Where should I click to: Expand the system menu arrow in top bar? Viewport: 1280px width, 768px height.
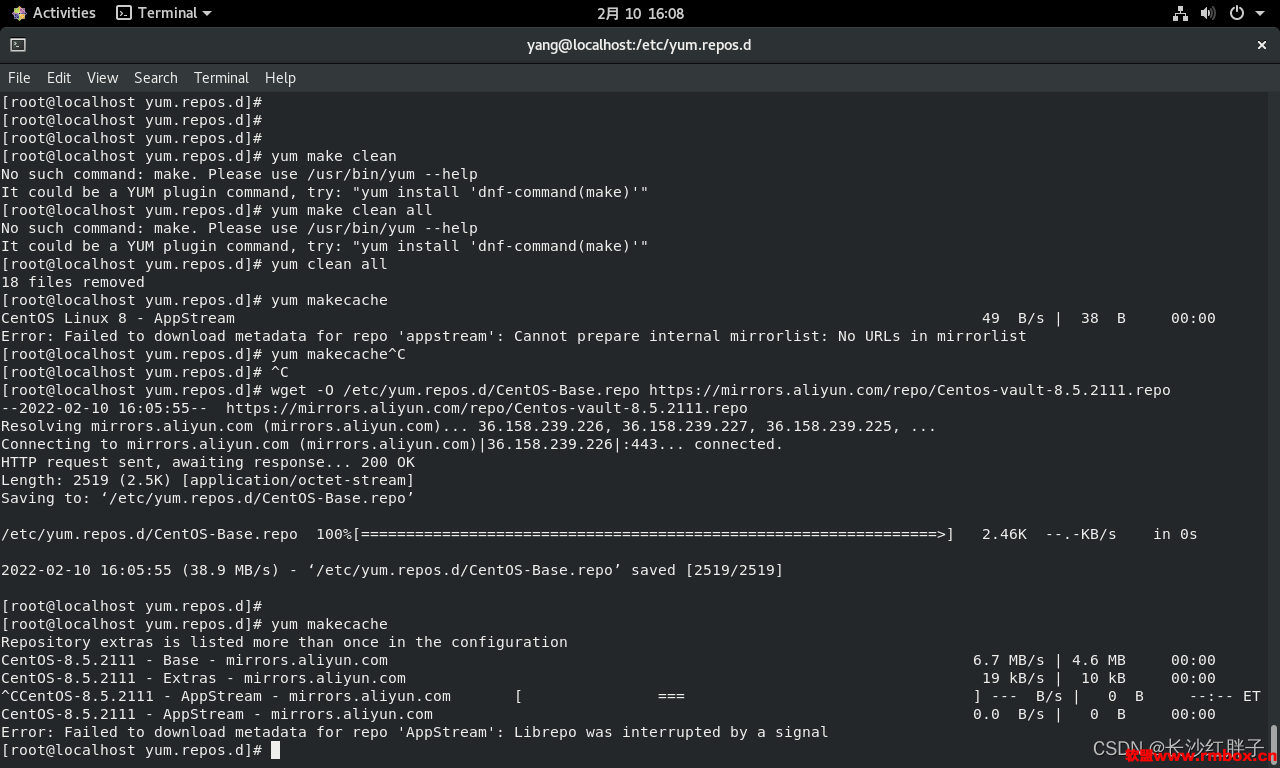coord(1258,13)
